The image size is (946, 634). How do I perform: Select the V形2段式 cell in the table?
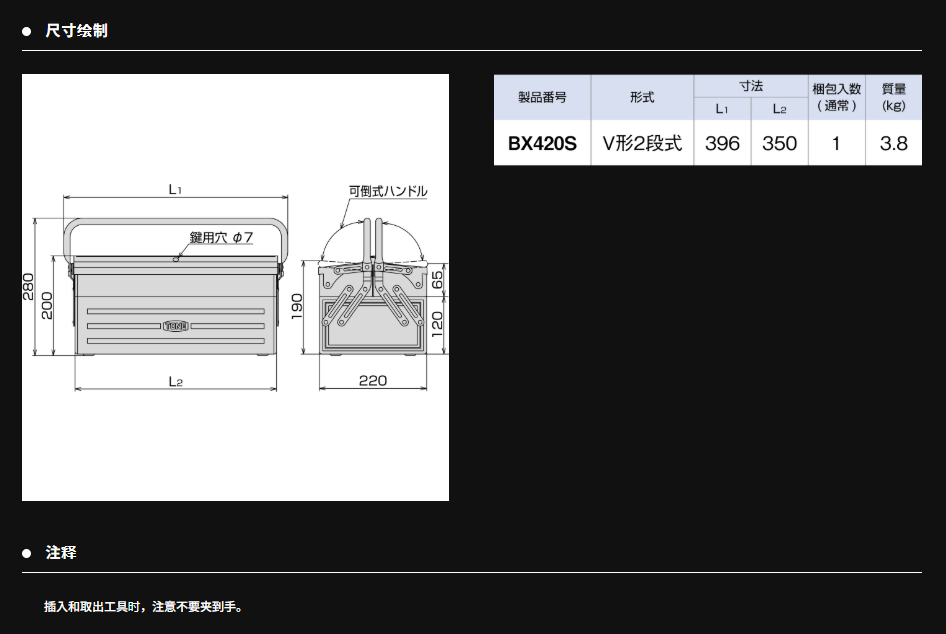[x=642, y=144]
